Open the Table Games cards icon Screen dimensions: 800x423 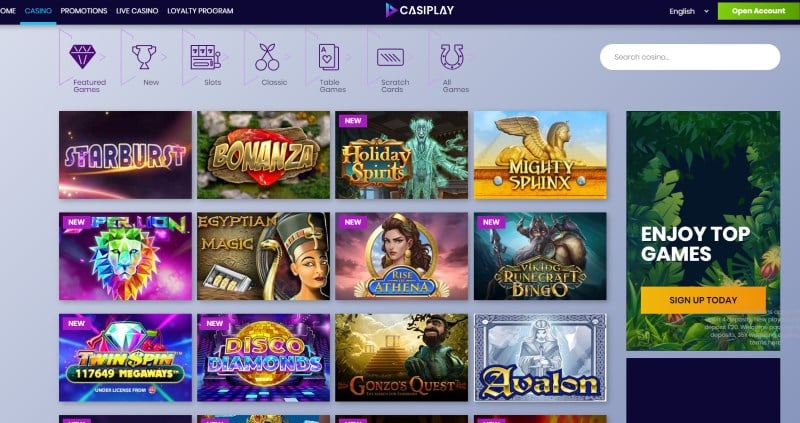[329, 57]
